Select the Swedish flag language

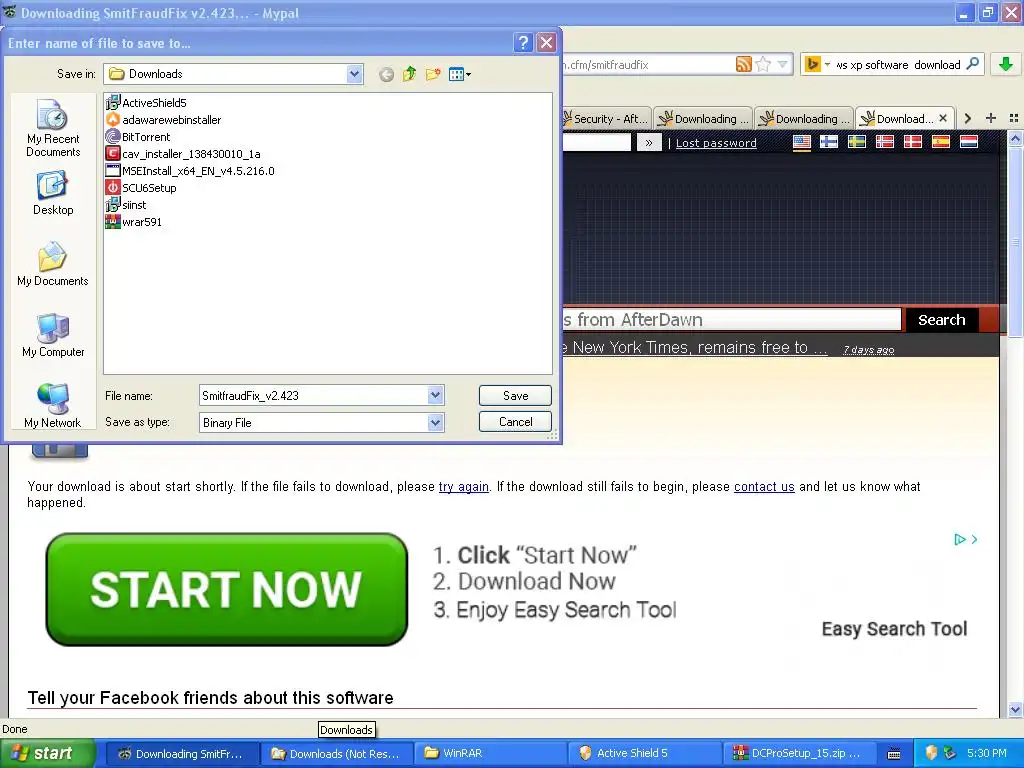click(857, 142)
